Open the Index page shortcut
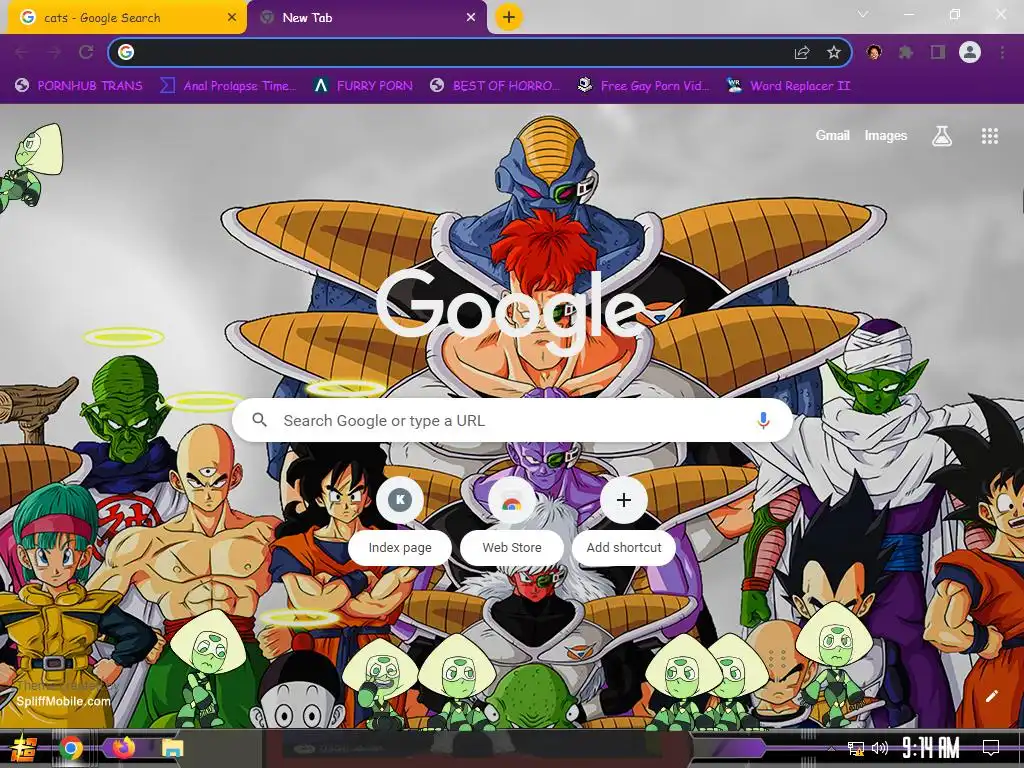The image size is (1024, 768). pyautogui.click(x=400, y=520)
